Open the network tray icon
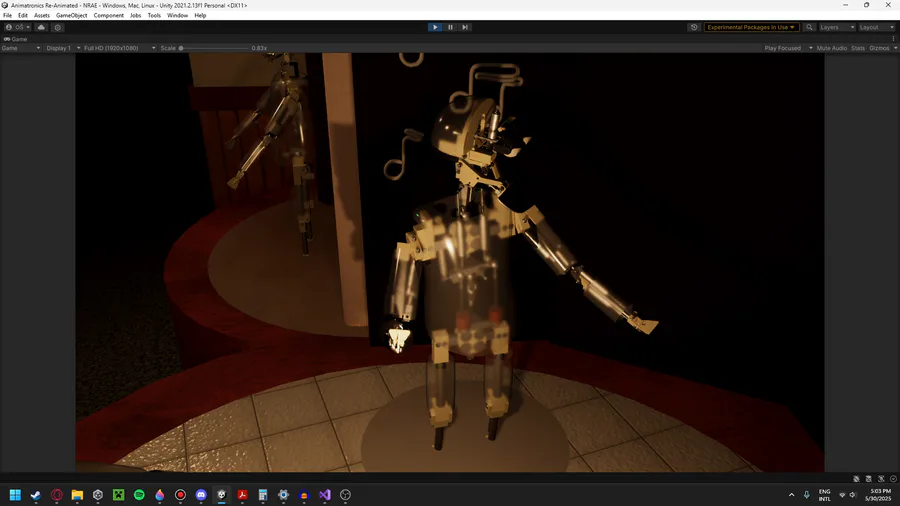The width and height of the screenshot is (900, 506). (x=842, y=495)
